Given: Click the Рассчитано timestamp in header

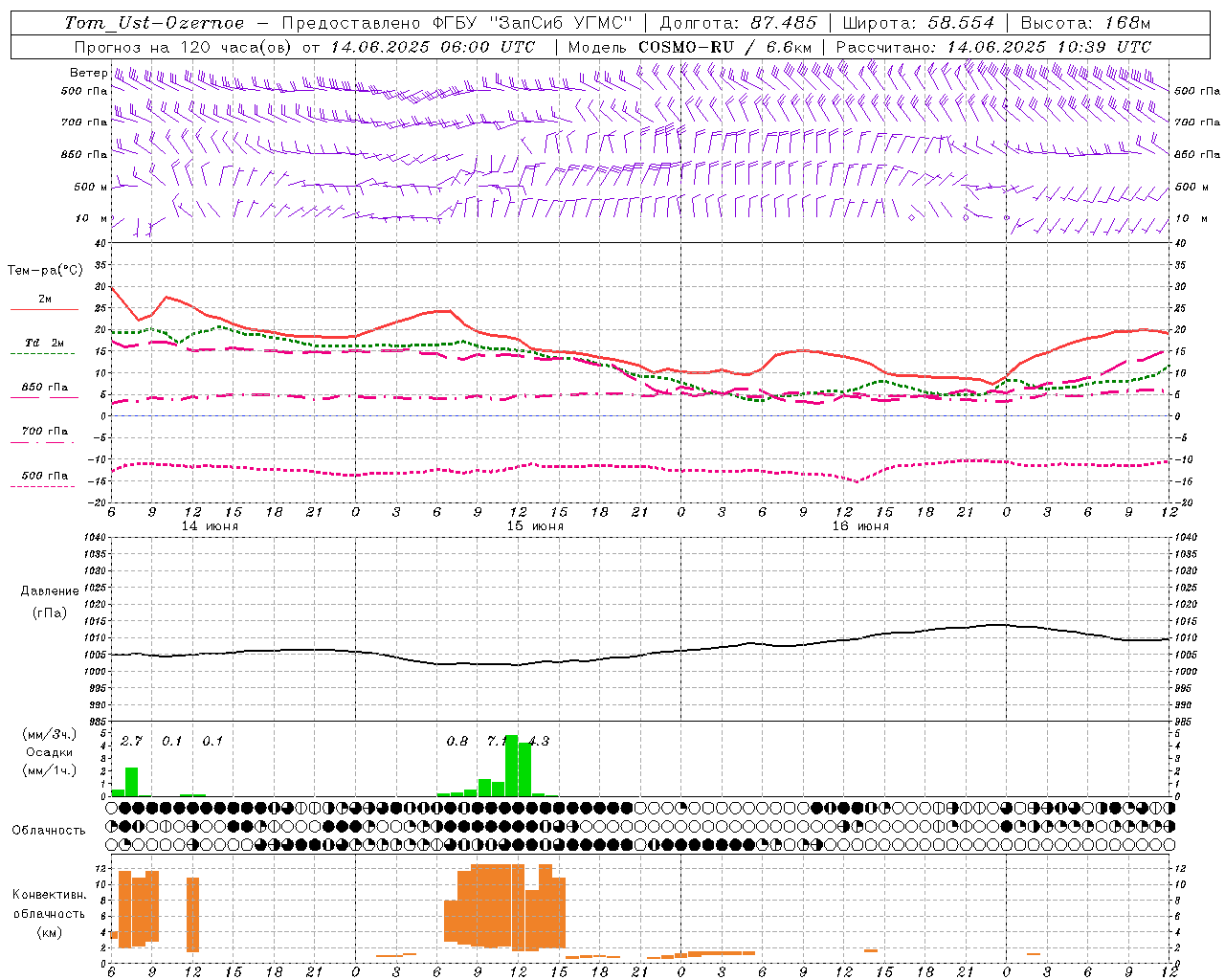Looking at the screenshot, I should tap(993, 47).
